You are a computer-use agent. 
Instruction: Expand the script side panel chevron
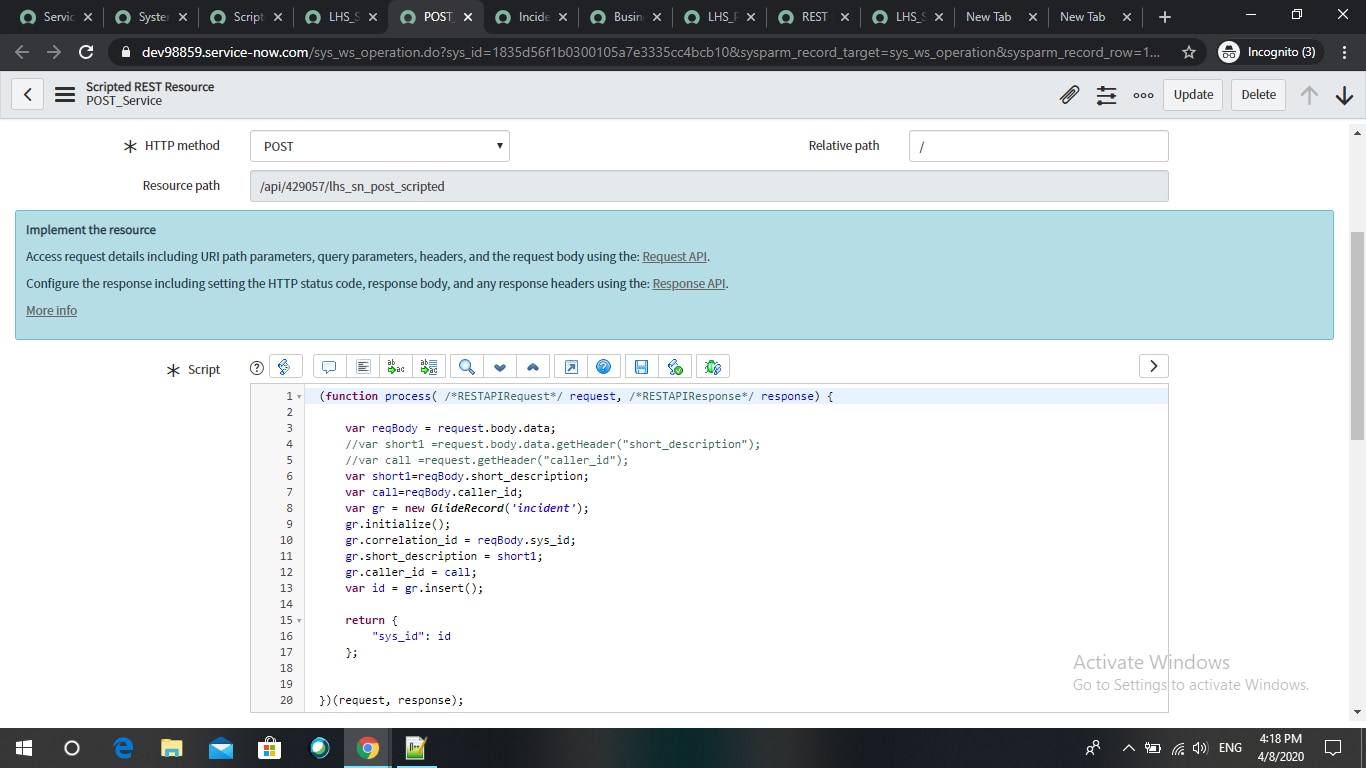1153,366
